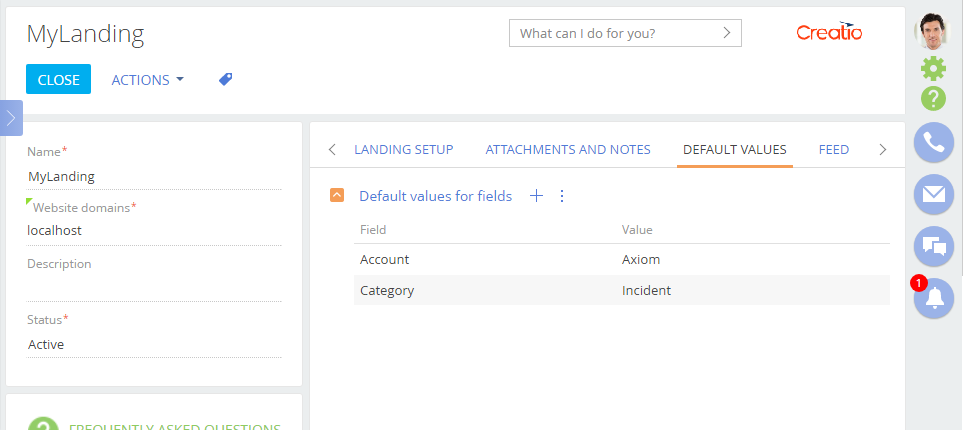This screenshot has height=430, width=963.
Task: Click the Close button
Action: pyautogui.click(x=58, y=79)
